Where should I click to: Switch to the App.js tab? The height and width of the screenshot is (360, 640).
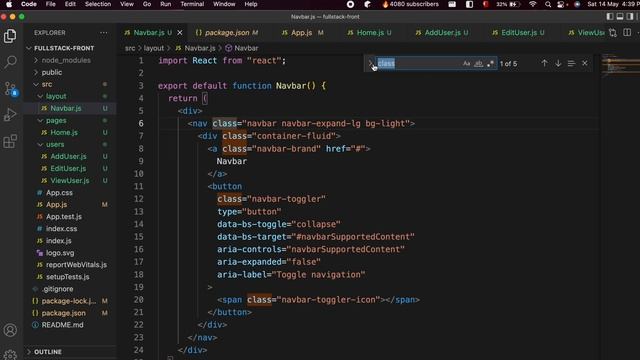pyautogui.click(x=302, y=33)
